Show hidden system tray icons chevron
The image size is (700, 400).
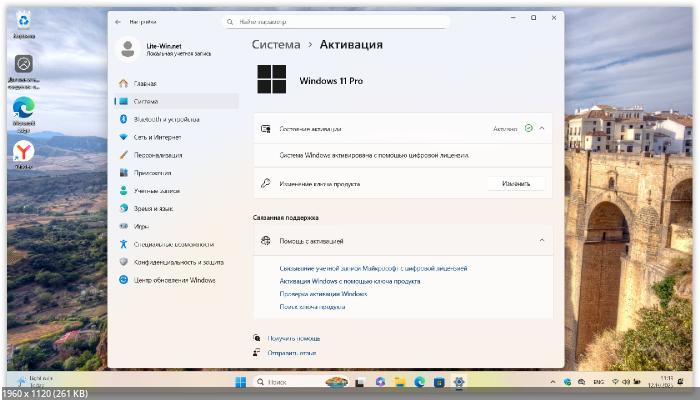click(x=553, y=382)
